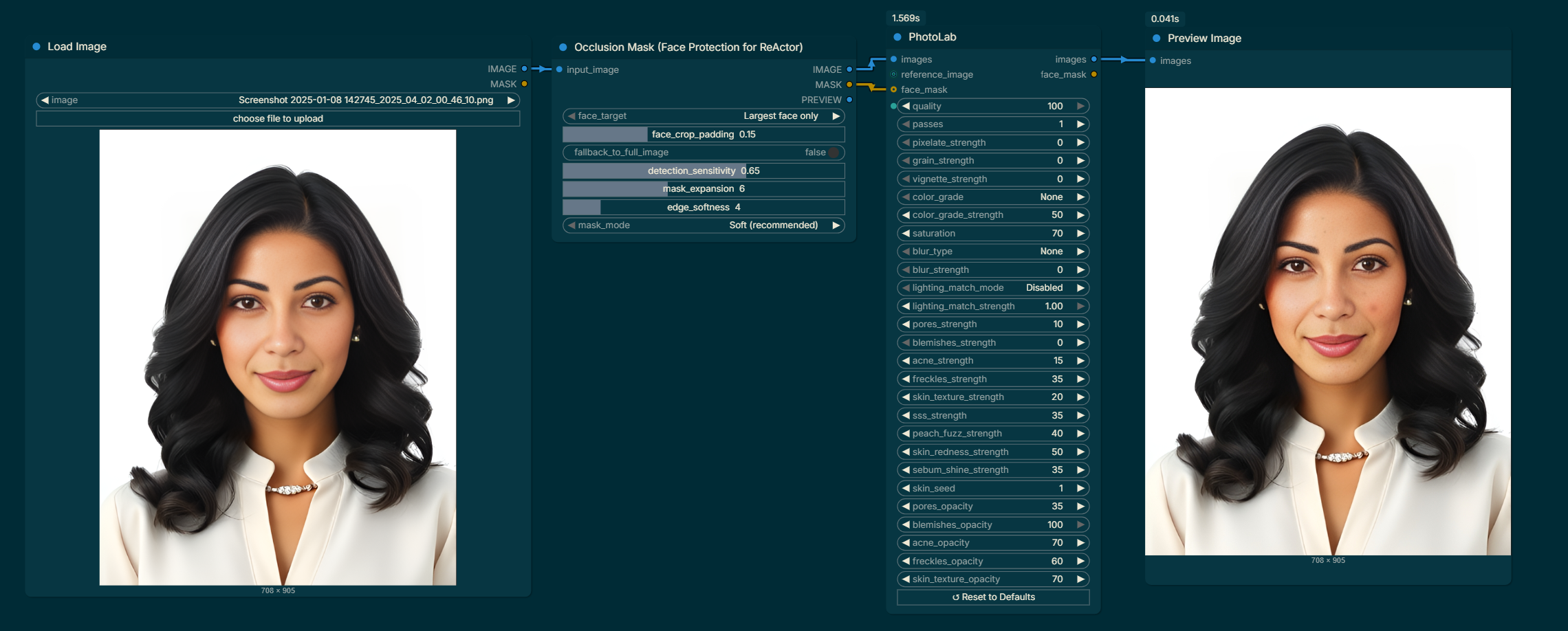This screenshot has height=631, width=1568.
Task: Click the Load Image node collapse dot
Action: pyautogui.click(x=36, y=47)
